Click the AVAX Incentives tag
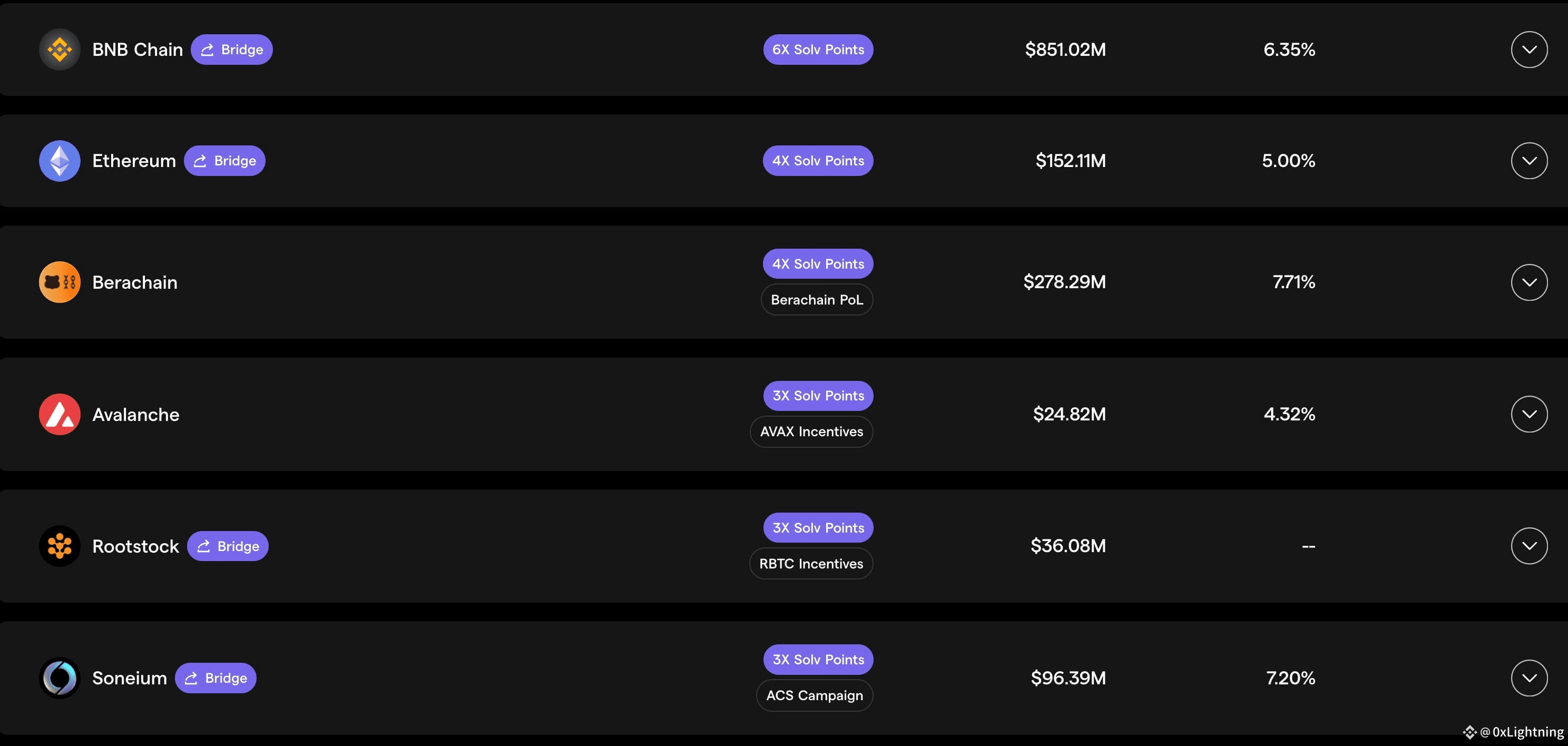This screenshot has height=746, width=1568. coord(811,431)
